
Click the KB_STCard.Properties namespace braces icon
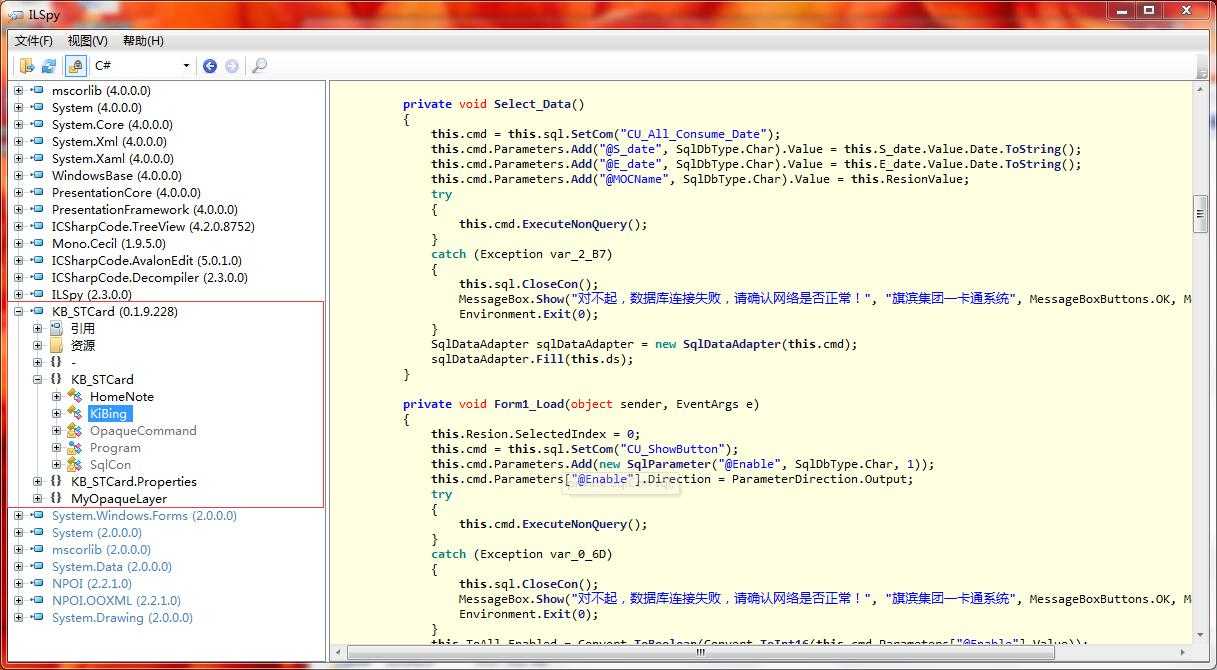[x=56, y=481]
